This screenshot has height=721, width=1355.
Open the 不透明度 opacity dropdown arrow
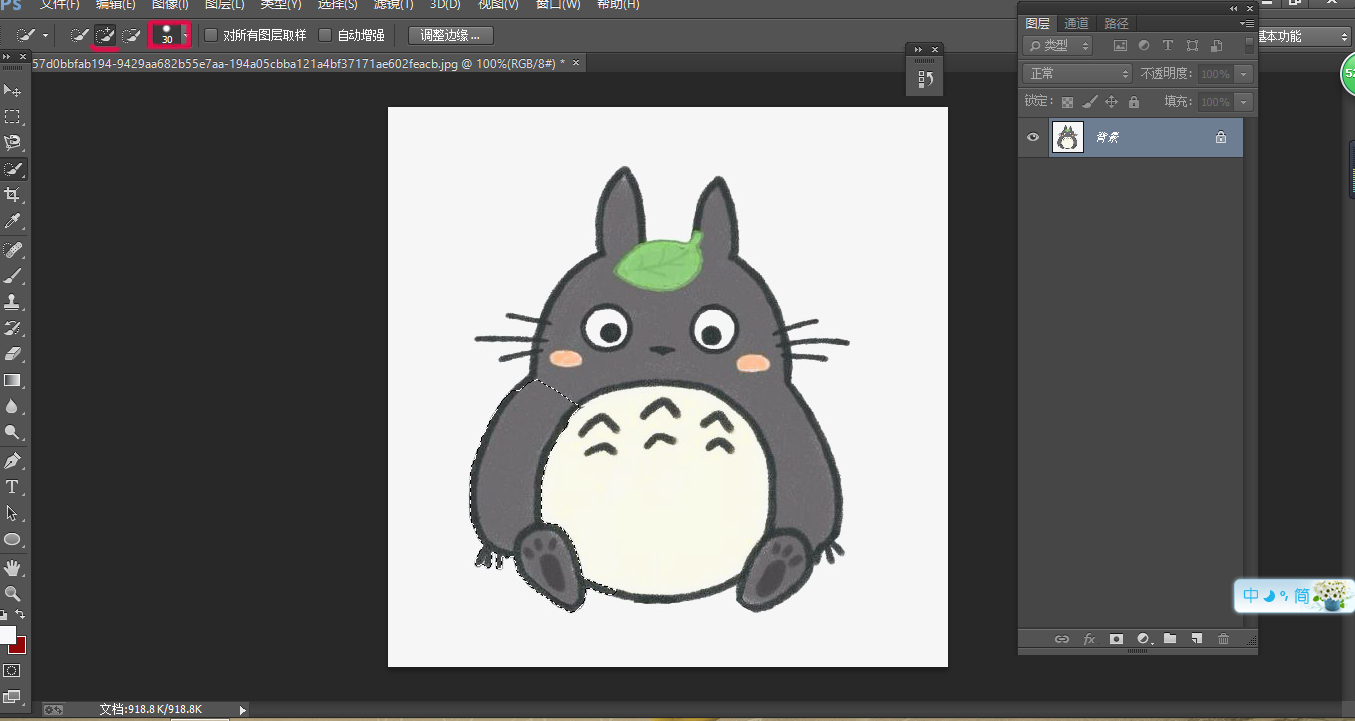click(x=1244, y=74)
